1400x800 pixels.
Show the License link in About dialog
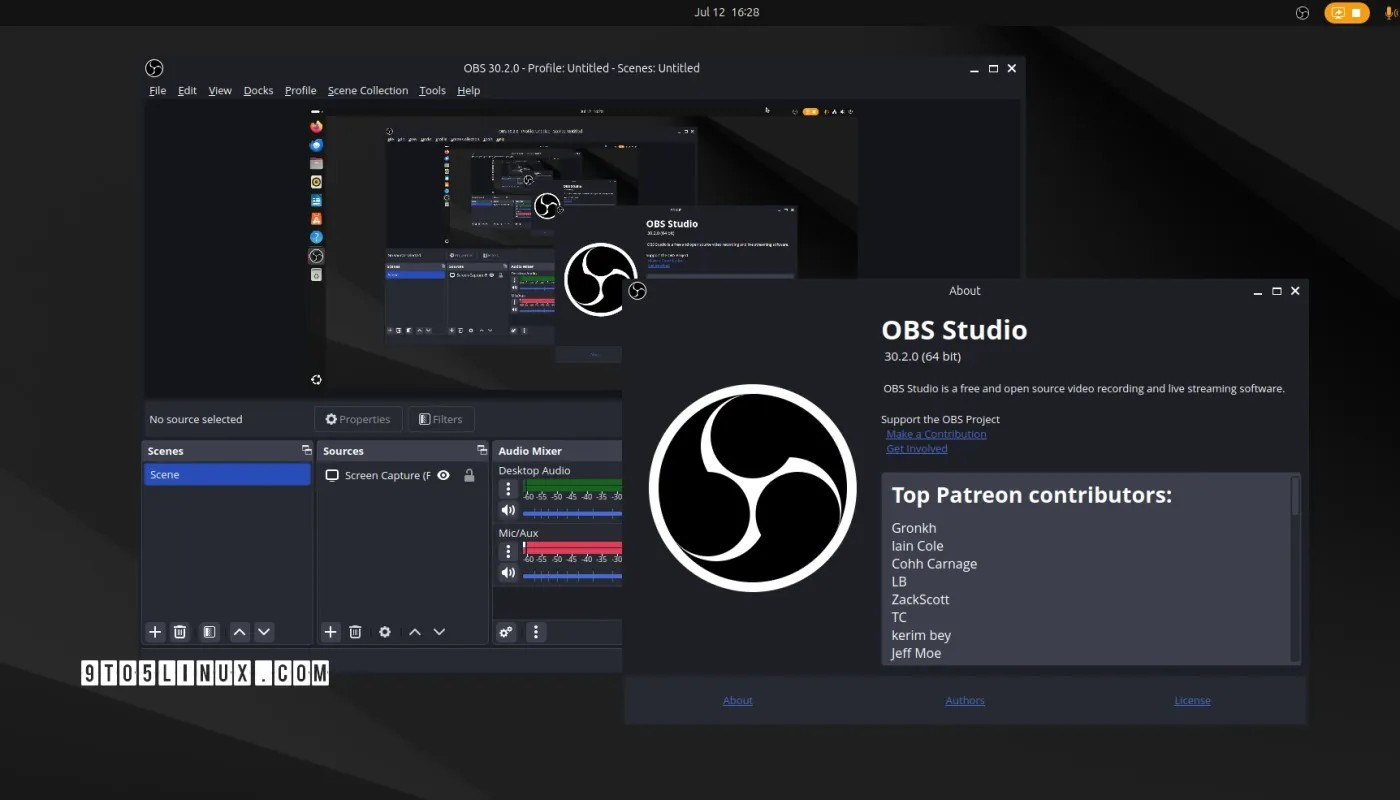1192,700
